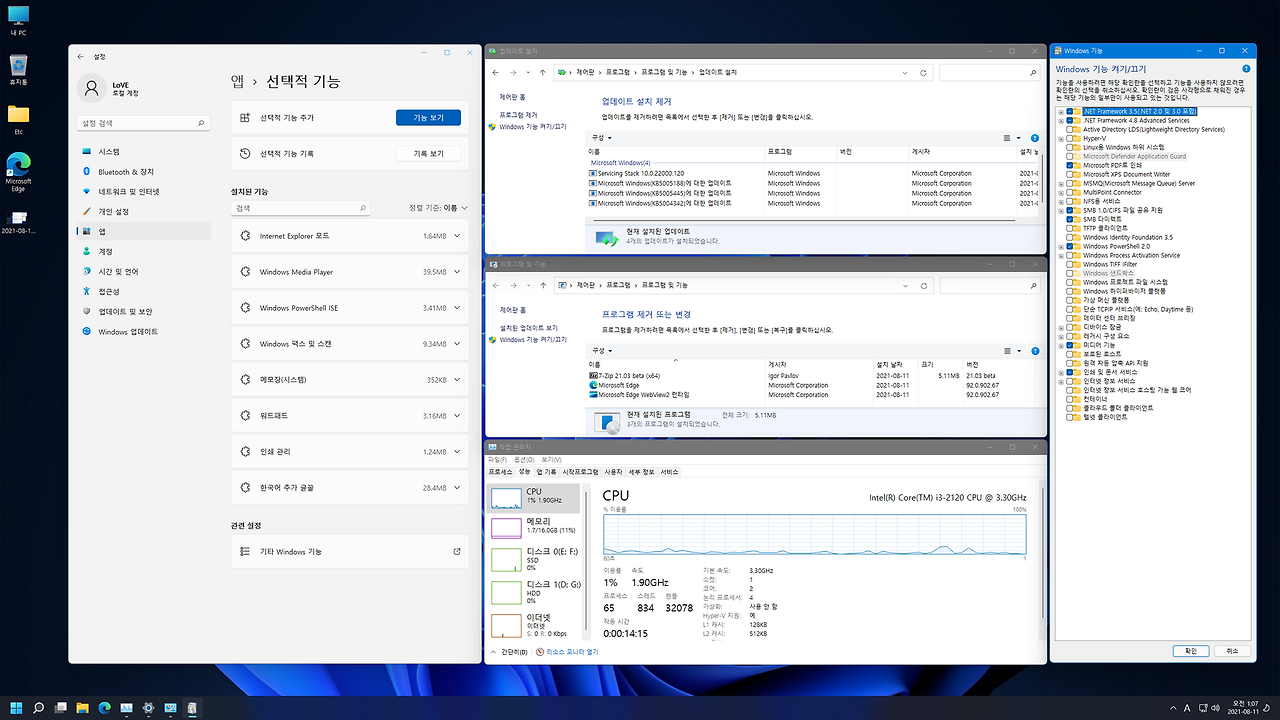
Task: Click 기록 보기 button
Action: (x=428, y=154)
